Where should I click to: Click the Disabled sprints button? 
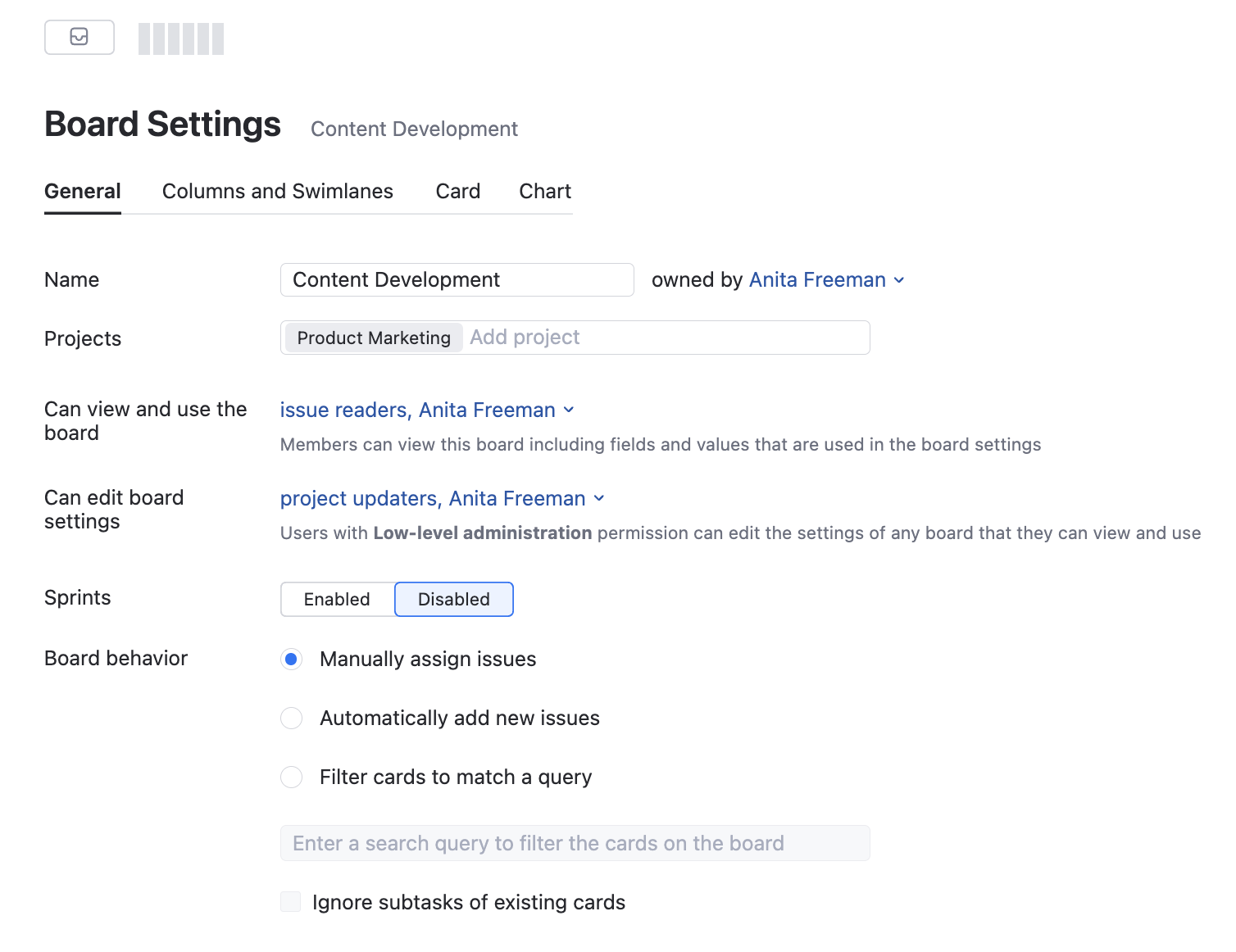[x=454, y=599]
